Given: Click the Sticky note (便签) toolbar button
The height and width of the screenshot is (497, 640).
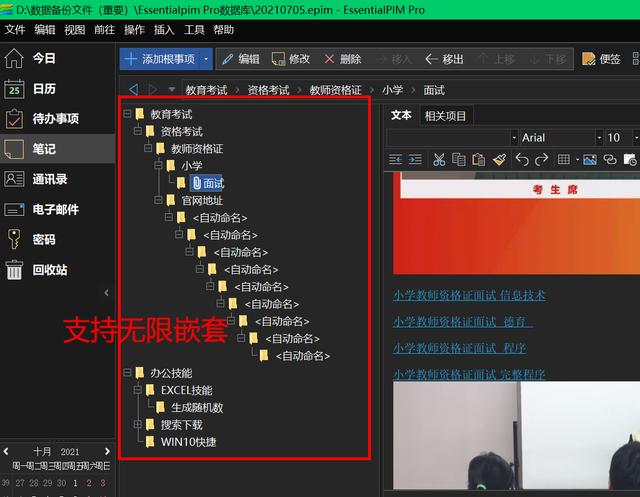Looking at the screenshot, I should pyautogui.click(x=601, y=59).
